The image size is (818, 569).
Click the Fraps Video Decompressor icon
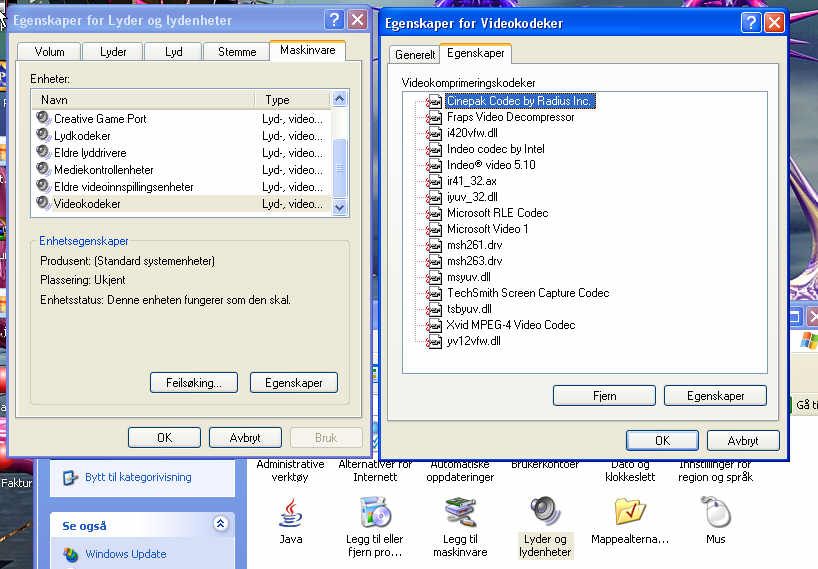click(x=434, y=117)
